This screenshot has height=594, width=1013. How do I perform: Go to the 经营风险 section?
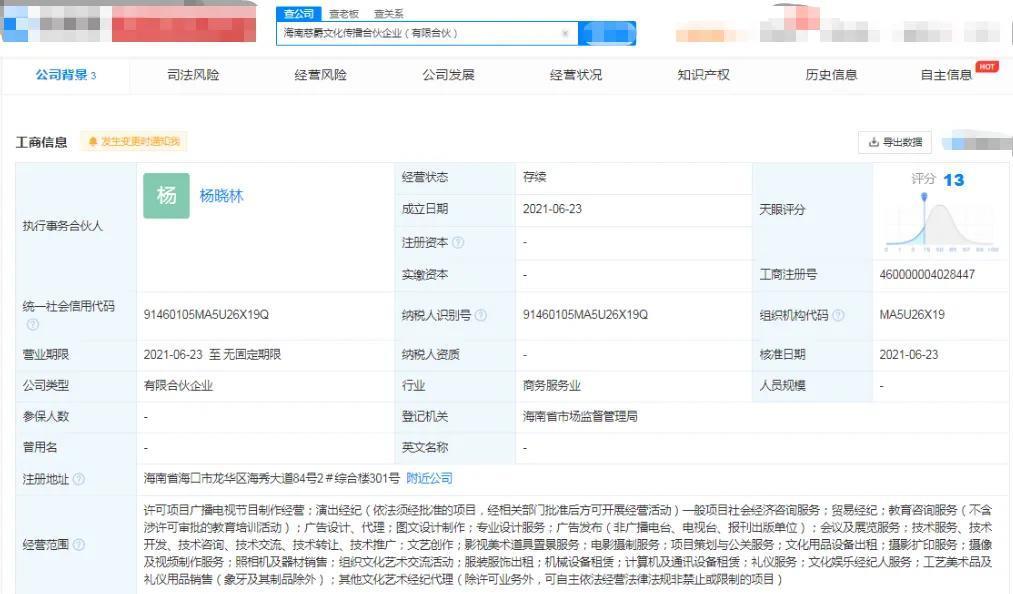(x=320, y=75)
